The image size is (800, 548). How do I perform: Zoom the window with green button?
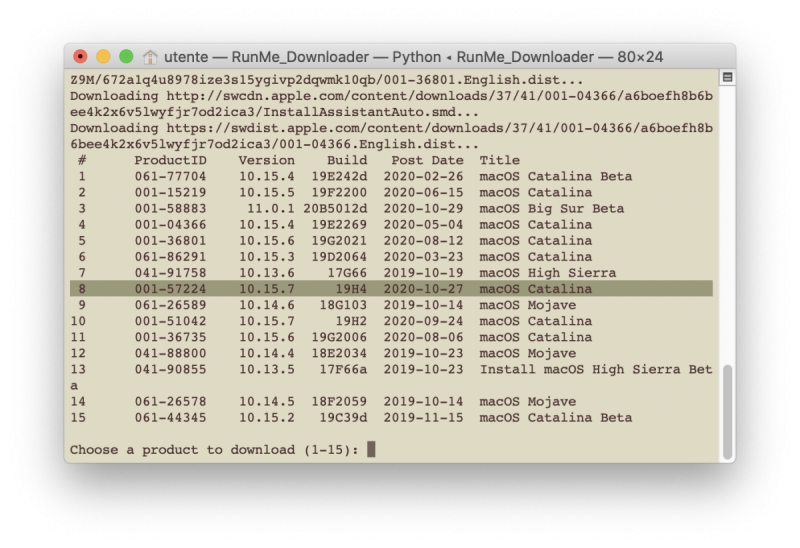[126, 57]
